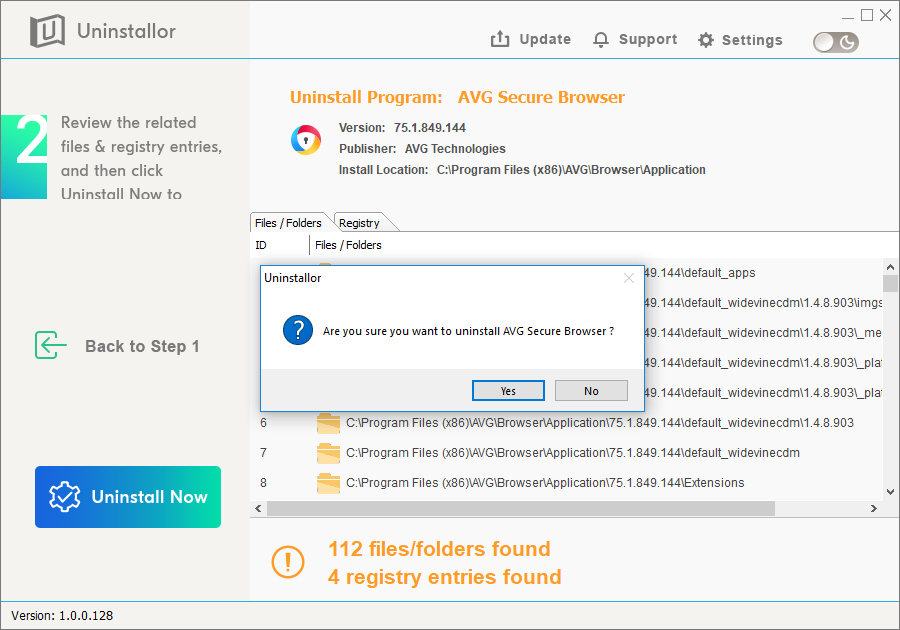Click the '4 registry entries found' text
This screenshot has height=630, width=900.
tap(445, 577)
